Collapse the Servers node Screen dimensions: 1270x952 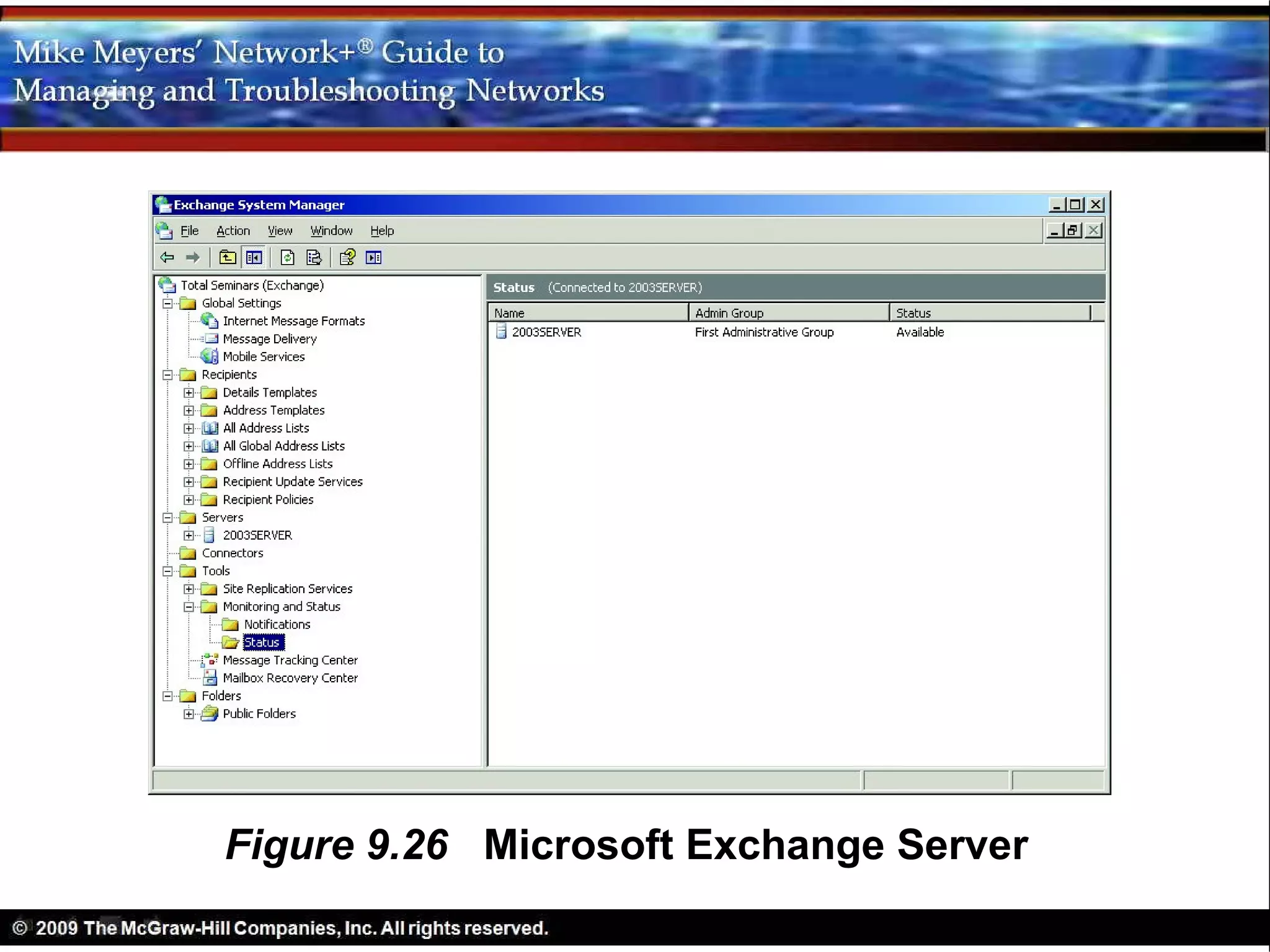tap(167, 518)
